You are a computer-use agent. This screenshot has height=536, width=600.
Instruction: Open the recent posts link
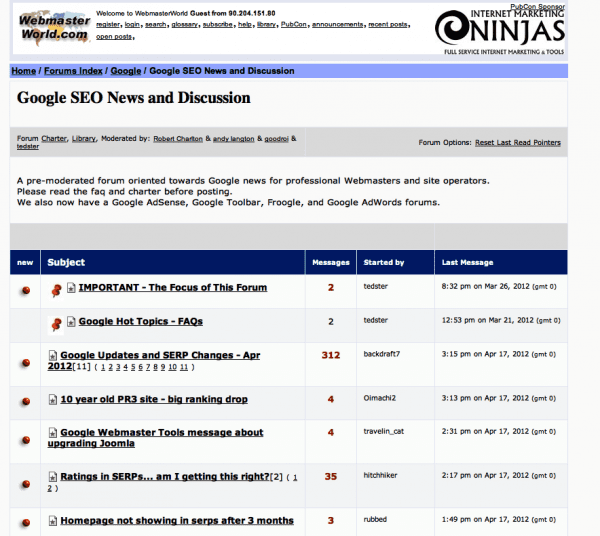(388, 24)
